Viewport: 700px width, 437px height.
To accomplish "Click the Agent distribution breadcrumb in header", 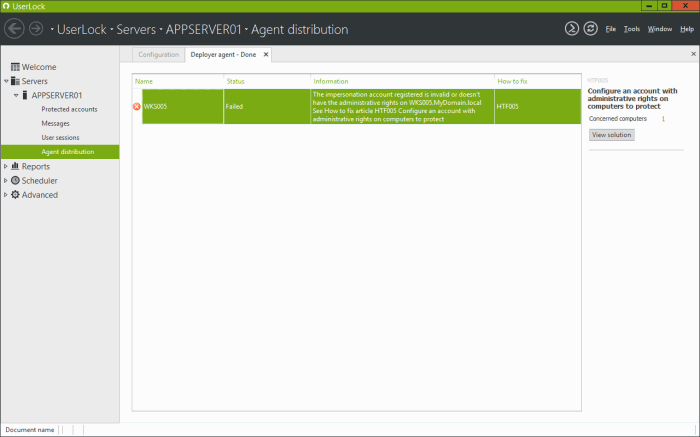I will [x=300, y=29].
